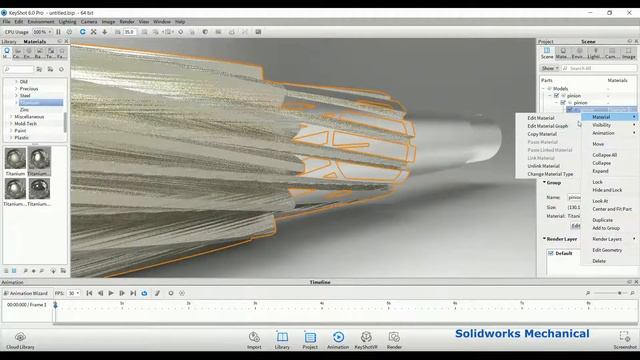Click the round icon beside the pencil icon
Viewport: 640px width, 360px height.
point(171,293)
